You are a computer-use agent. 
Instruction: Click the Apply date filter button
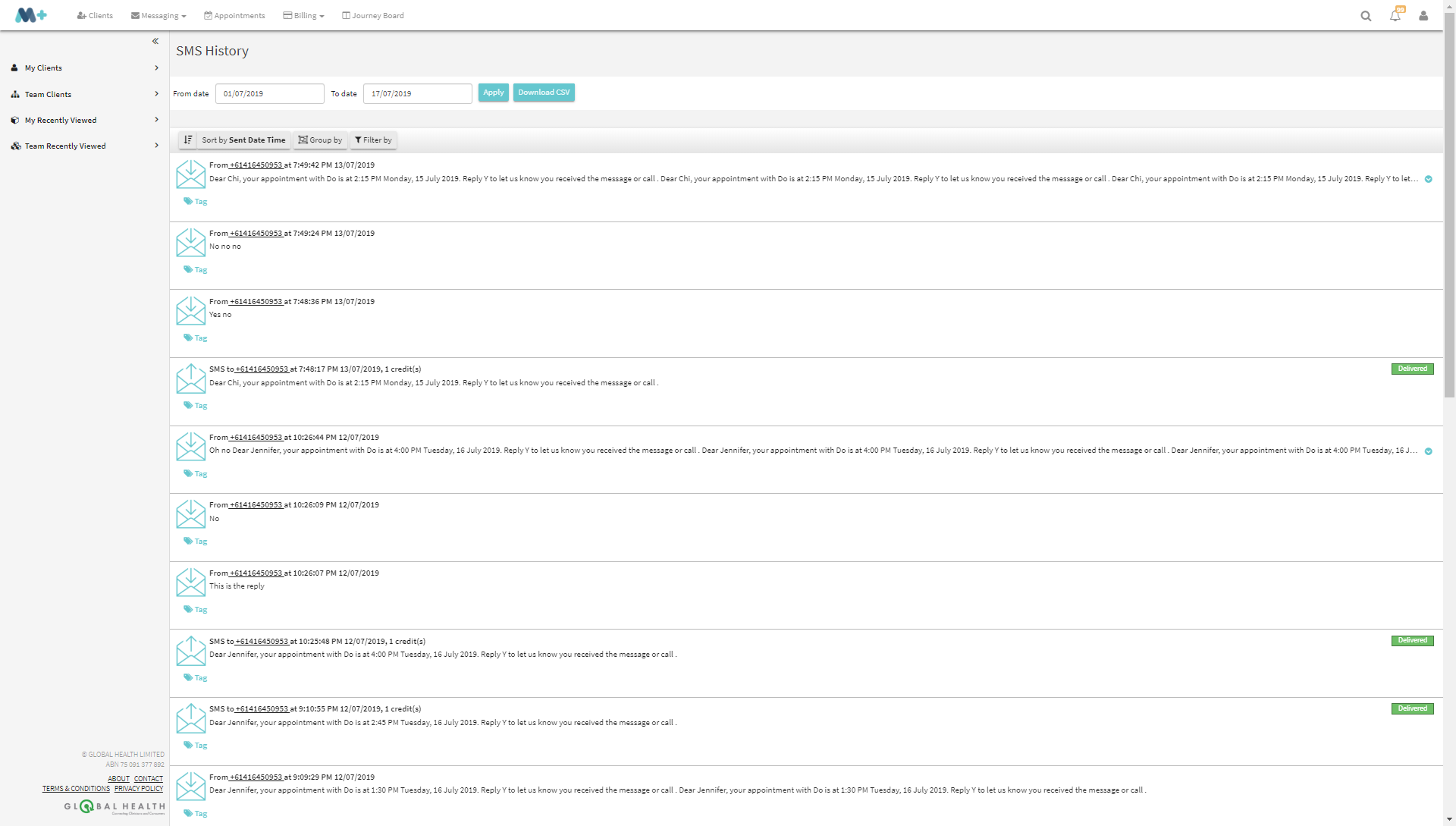click(493, 93)
